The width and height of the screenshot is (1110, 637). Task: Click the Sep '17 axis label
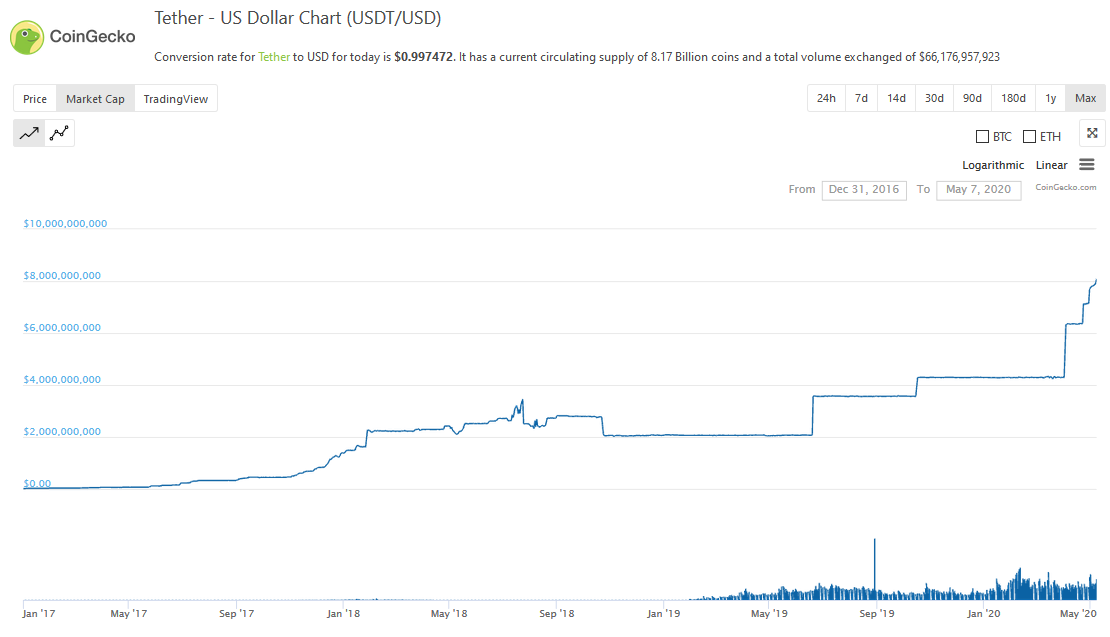coord(236,614)
